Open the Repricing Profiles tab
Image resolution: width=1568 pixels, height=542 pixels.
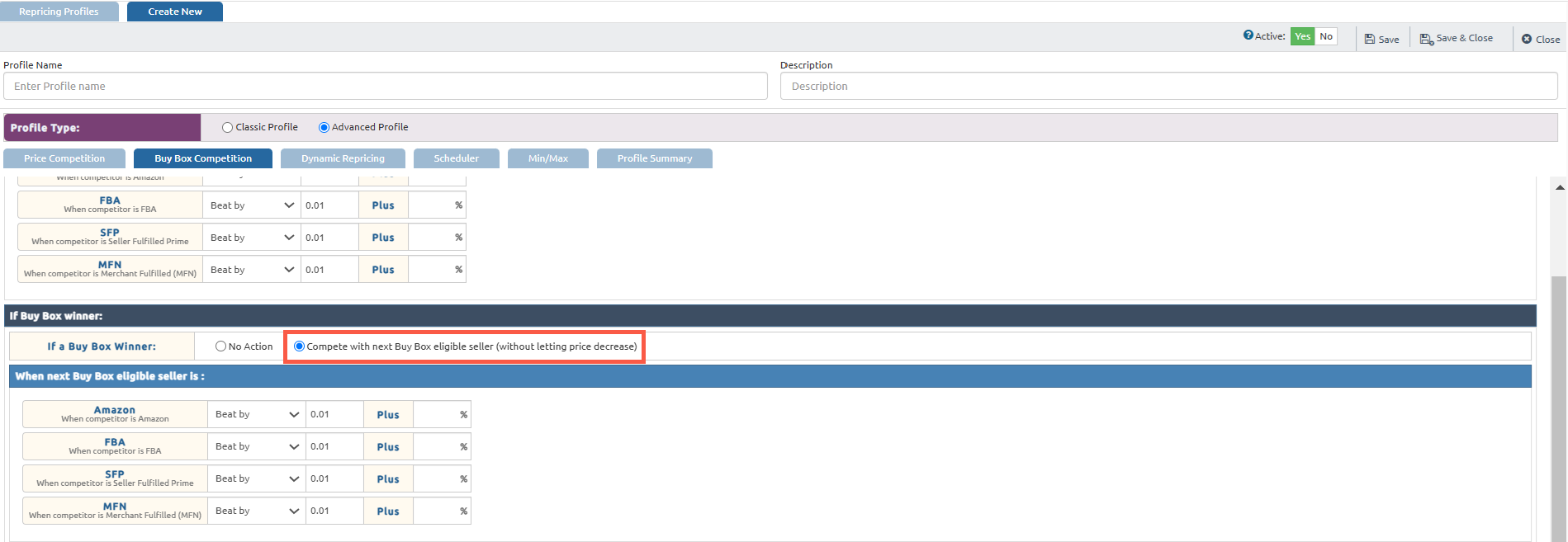click(59, 12)
